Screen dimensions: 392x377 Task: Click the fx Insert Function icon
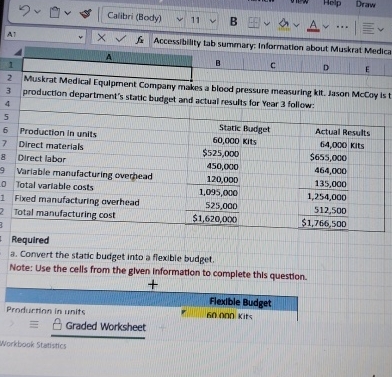[140, 40]
